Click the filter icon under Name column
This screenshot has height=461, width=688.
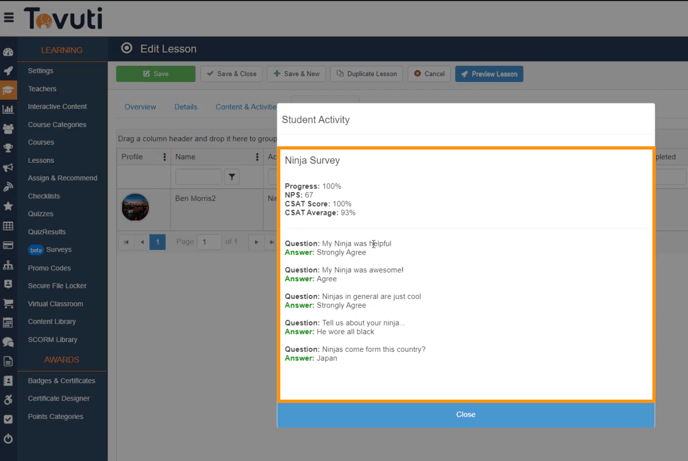231,177
